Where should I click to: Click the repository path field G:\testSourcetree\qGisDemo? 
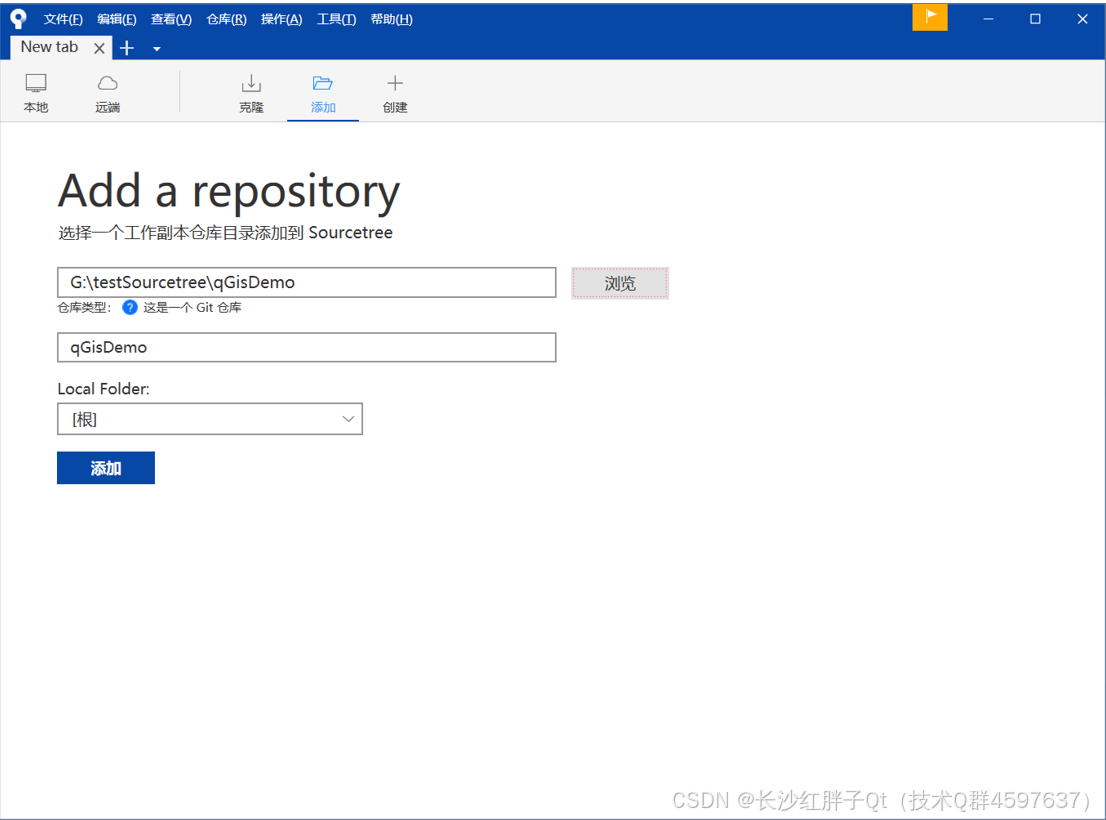pos(307,282)
